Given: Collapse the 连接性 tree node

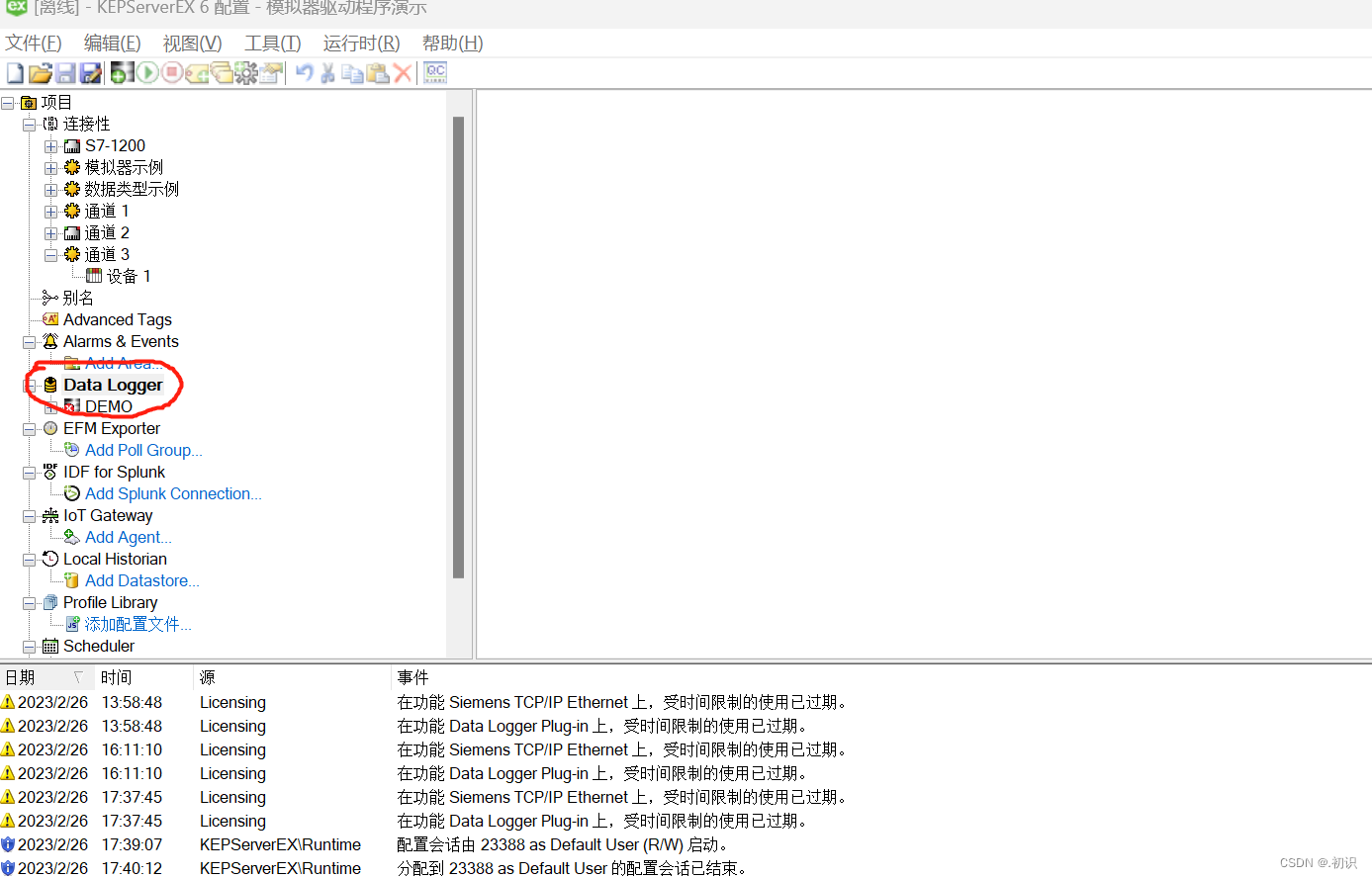Looking at the screenshot, I should pos(30,125).
